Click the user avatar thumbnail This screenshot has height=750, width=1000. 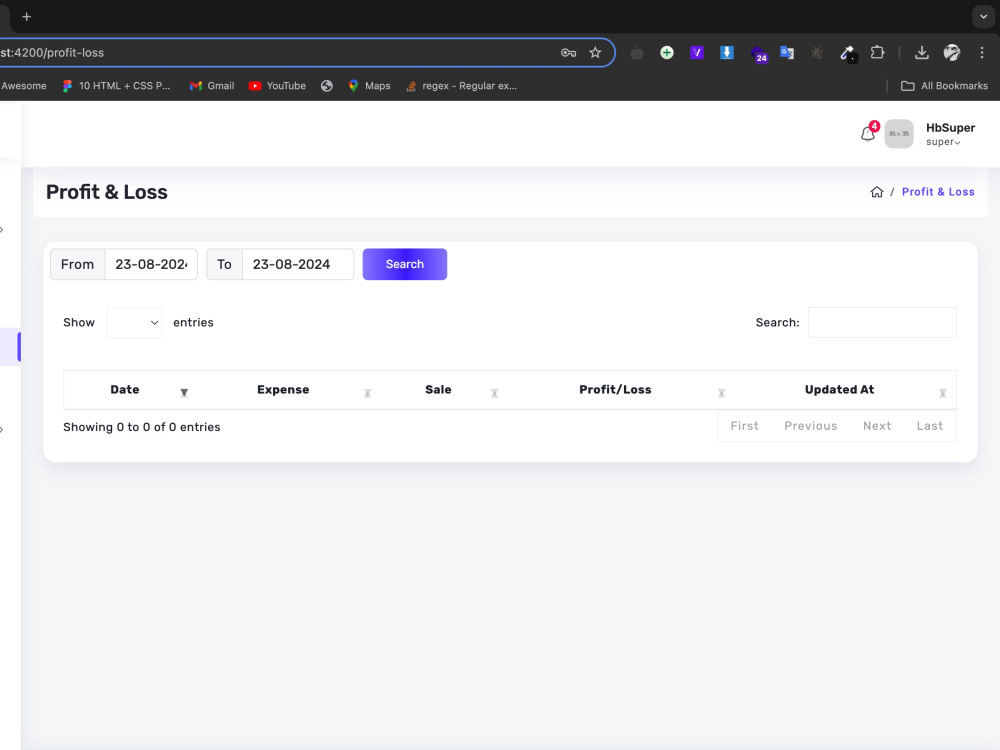(899, 133)
